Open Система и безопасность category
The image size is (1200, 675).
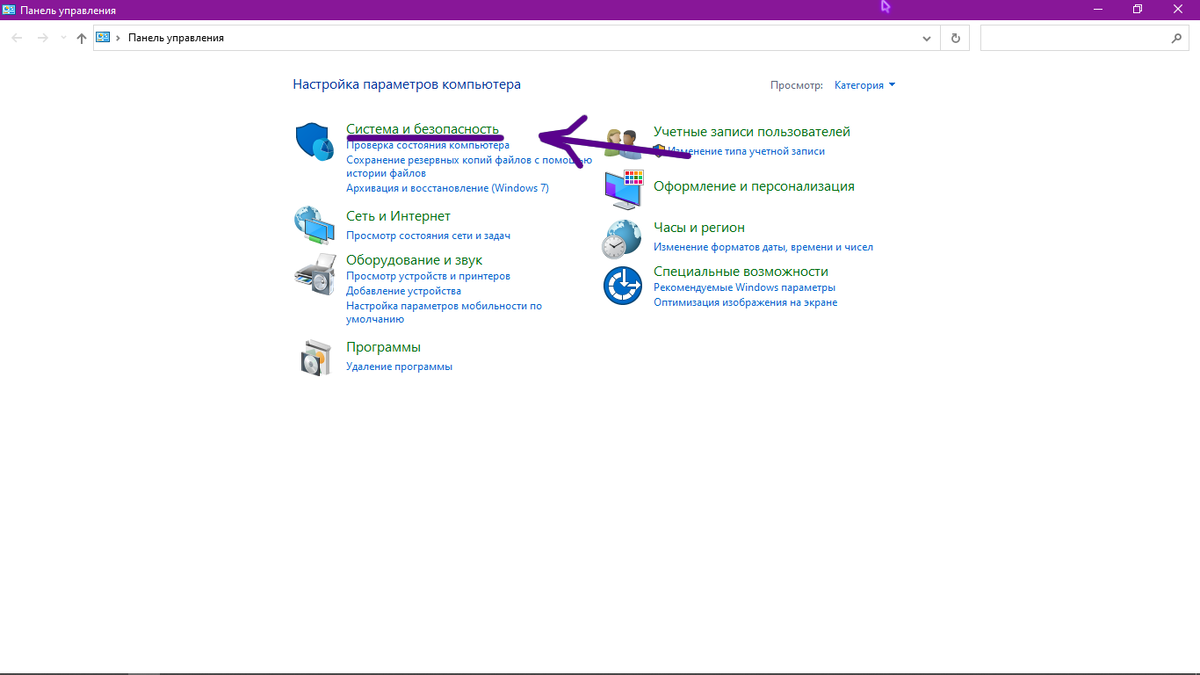coord(422,129)
